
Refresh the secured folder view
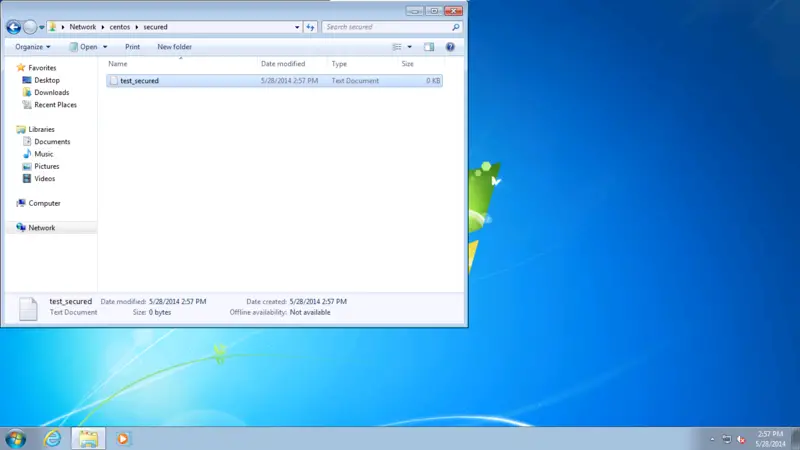point(310,27)
